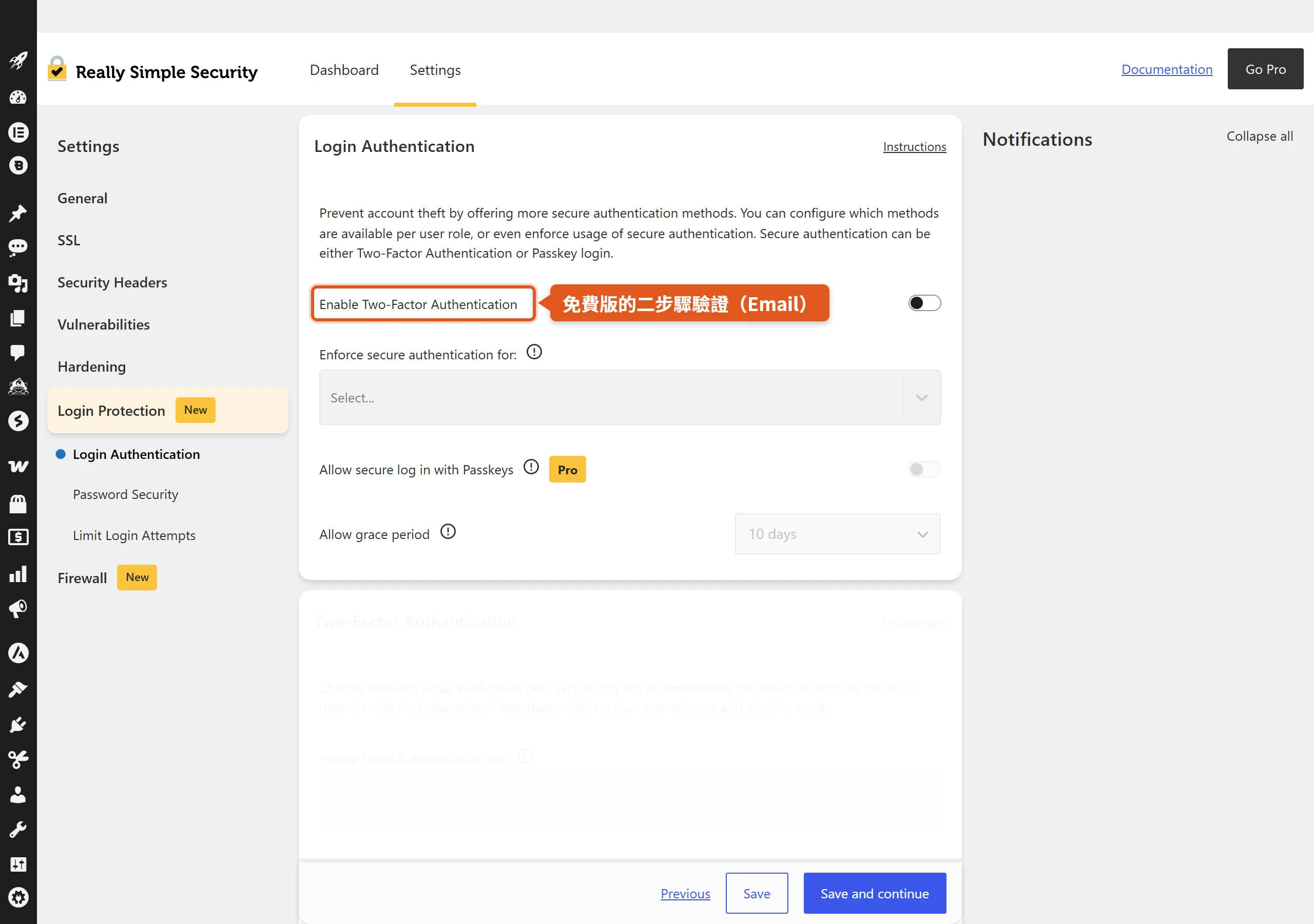Toggle Enable Two-Factor Authentication switch
The width and height of the screenshot is (1314, 924).
(x=924, y=303)
